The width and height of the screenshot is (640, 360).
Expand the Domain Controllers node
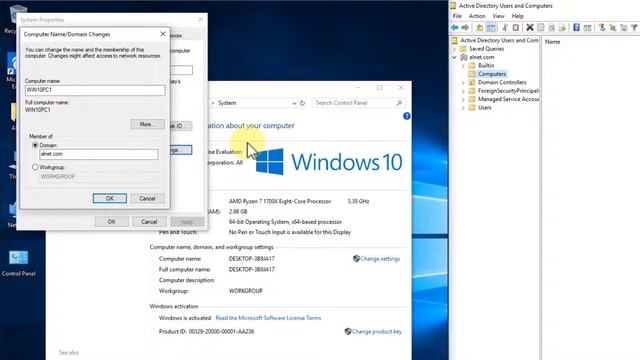tap(463, 82)
